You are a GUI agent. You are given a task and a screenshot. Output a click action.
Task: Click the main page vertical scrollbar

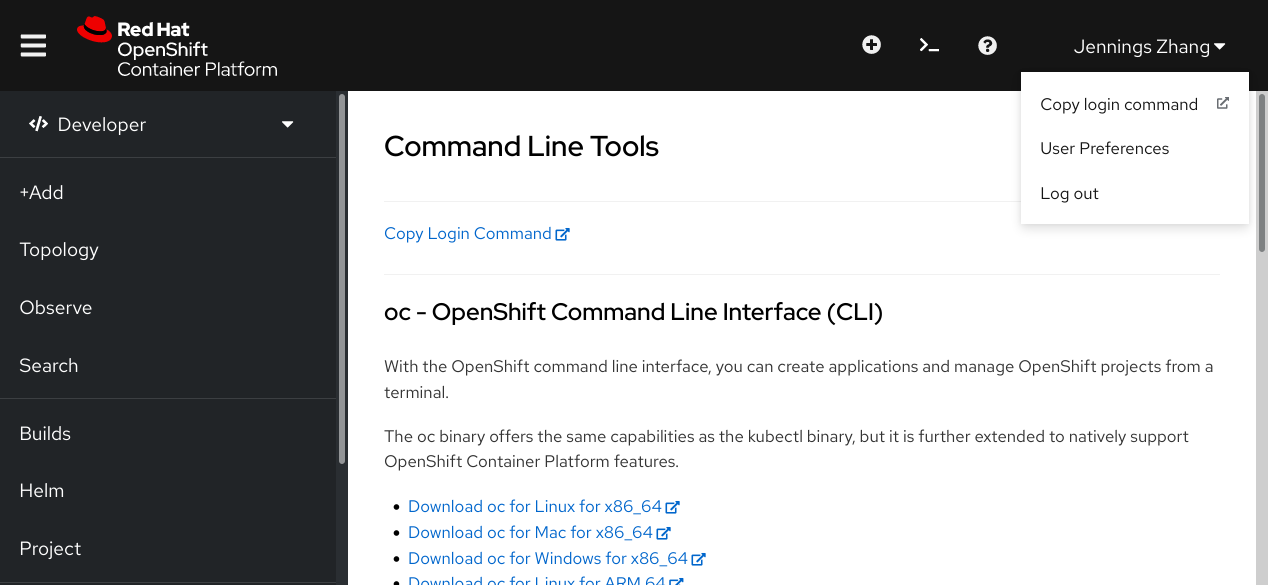click(x=1262, y=172)
